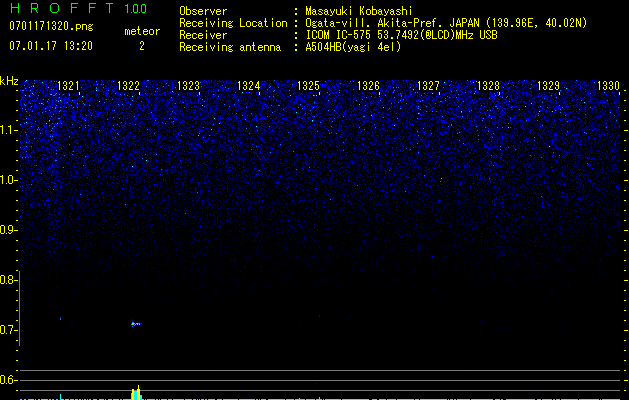
Task: Click the Receiving Location label
Action: point(233,23)
